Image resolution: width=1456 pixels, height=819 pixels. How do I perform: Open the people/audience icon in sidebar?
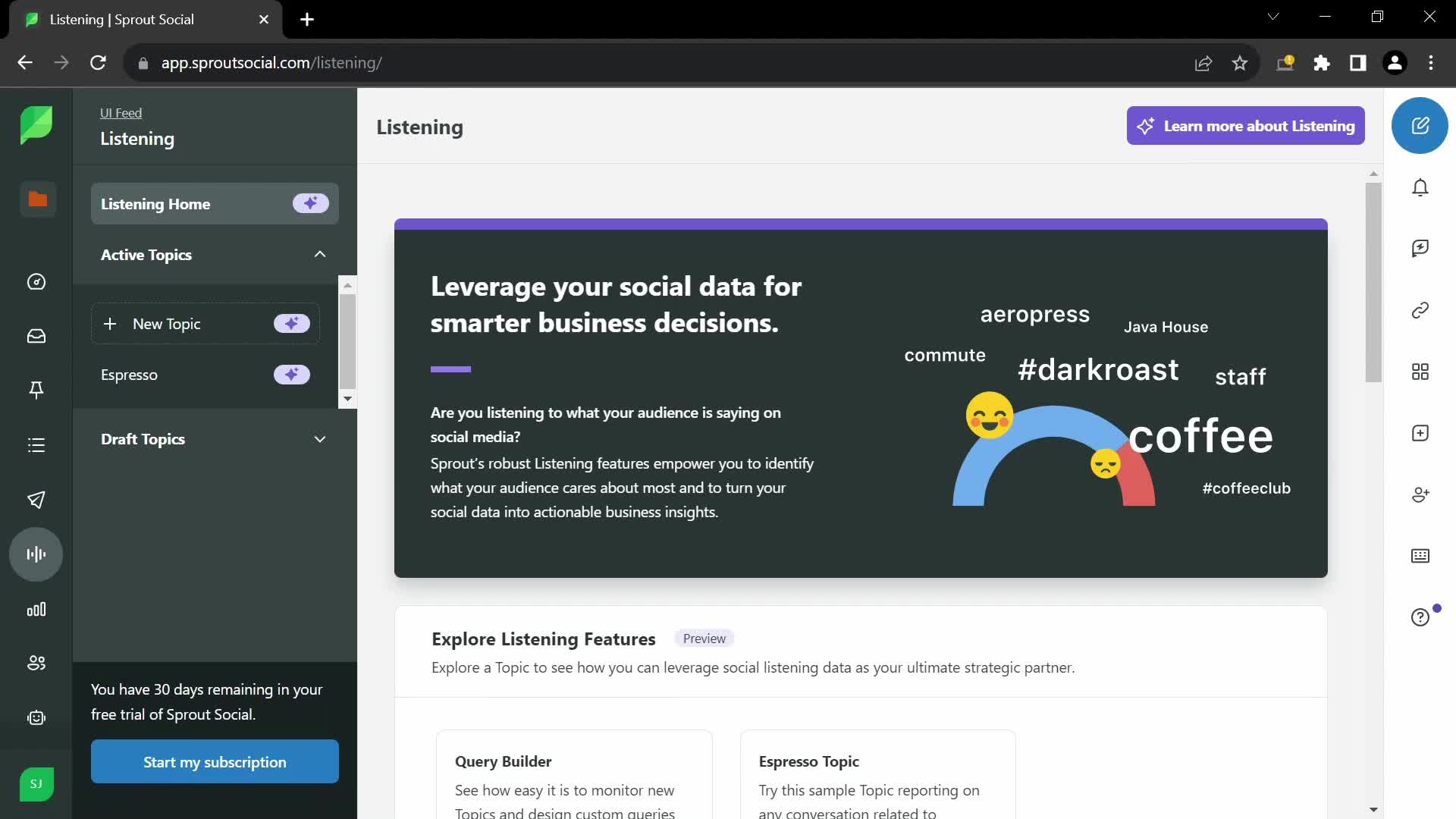[x=36, y=663]
